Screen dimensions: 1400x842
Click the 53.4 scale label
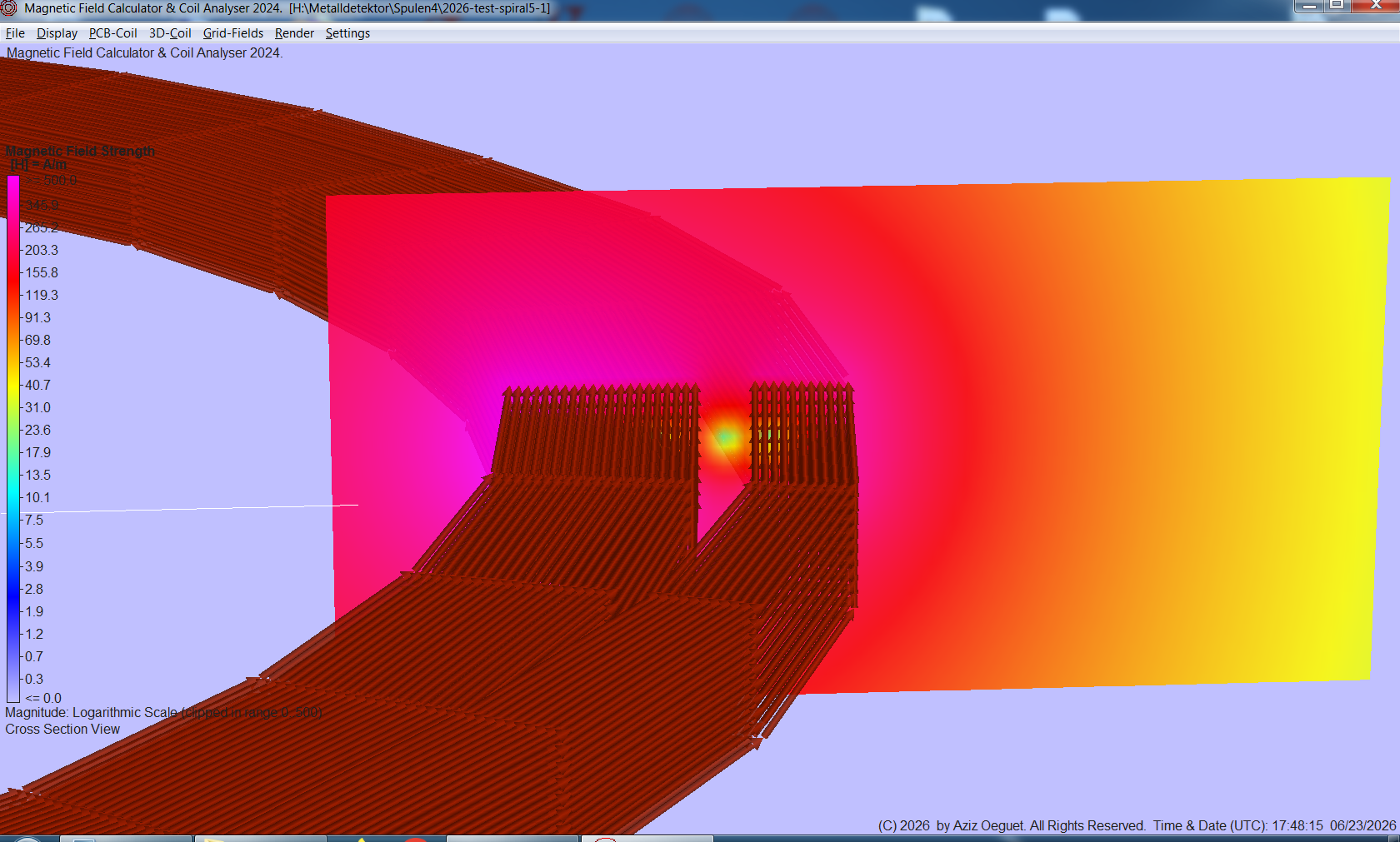click(x=37, y=362)
